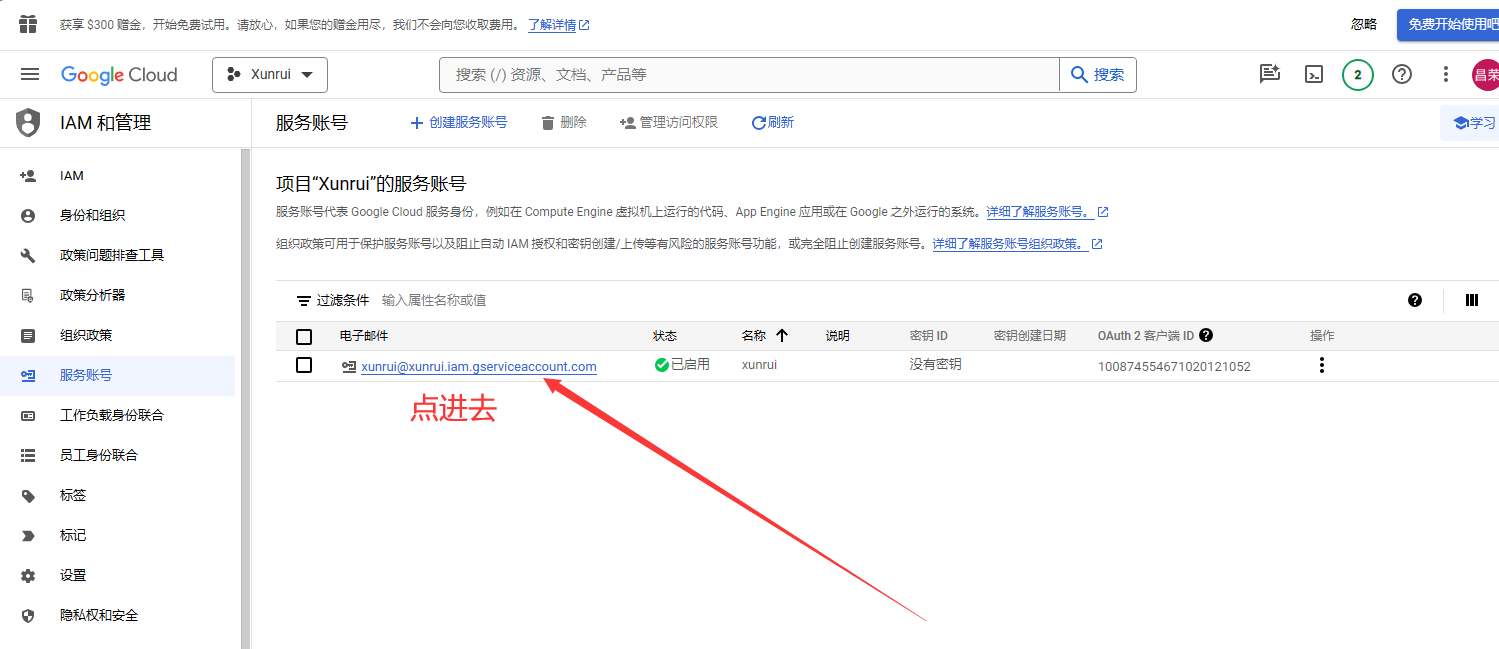Image resolution: width=1499 pixels, height=649 pixels.
Task: Click the 密钥创建日期 column header
Action: coord(1030,336)
